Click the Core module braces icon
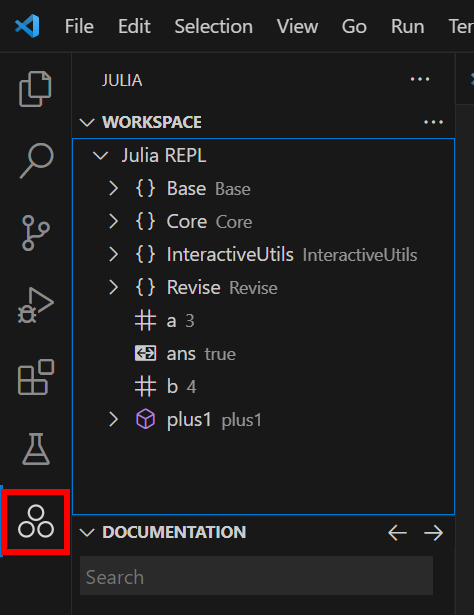The height and width of the screenshot is (615, 474). point(145,222)
